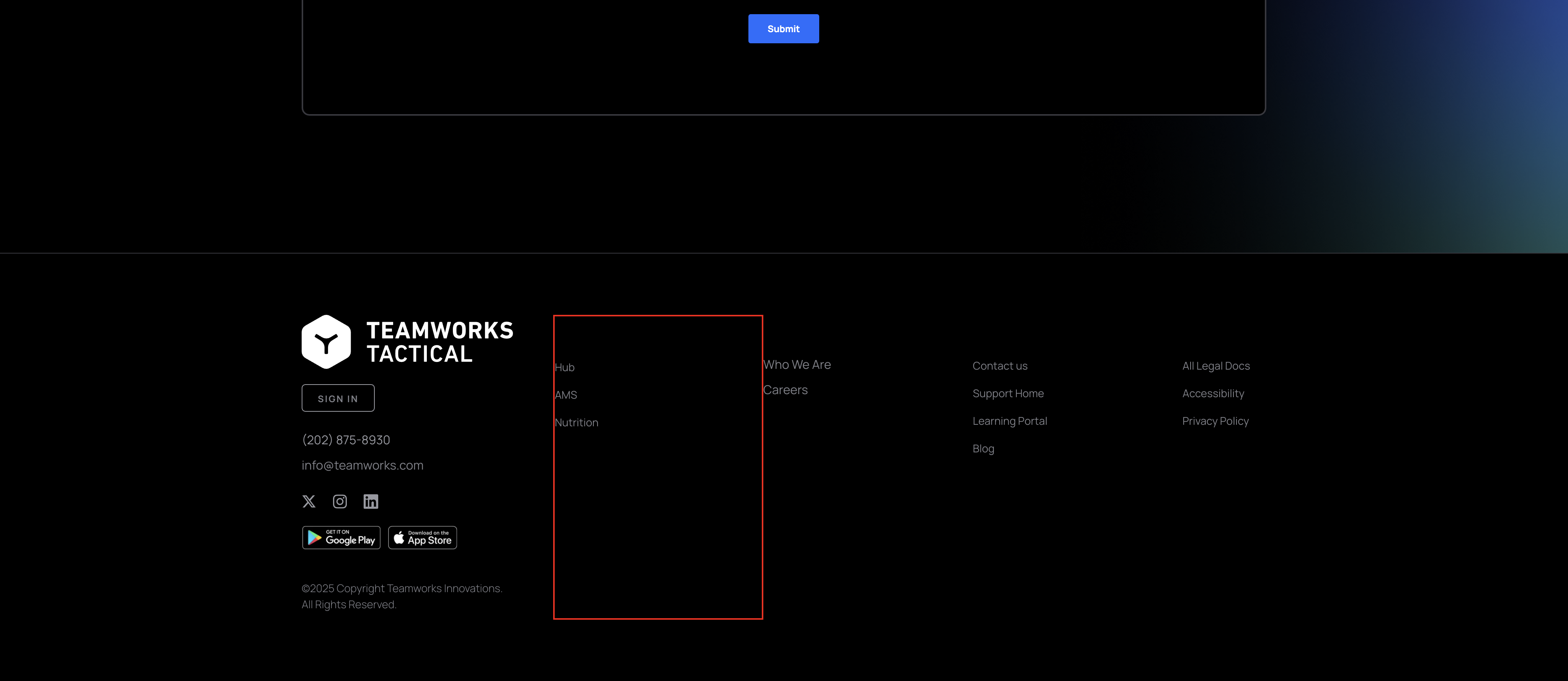
Task: Open the Support Home link
Action: click(x=1008, y=393)
